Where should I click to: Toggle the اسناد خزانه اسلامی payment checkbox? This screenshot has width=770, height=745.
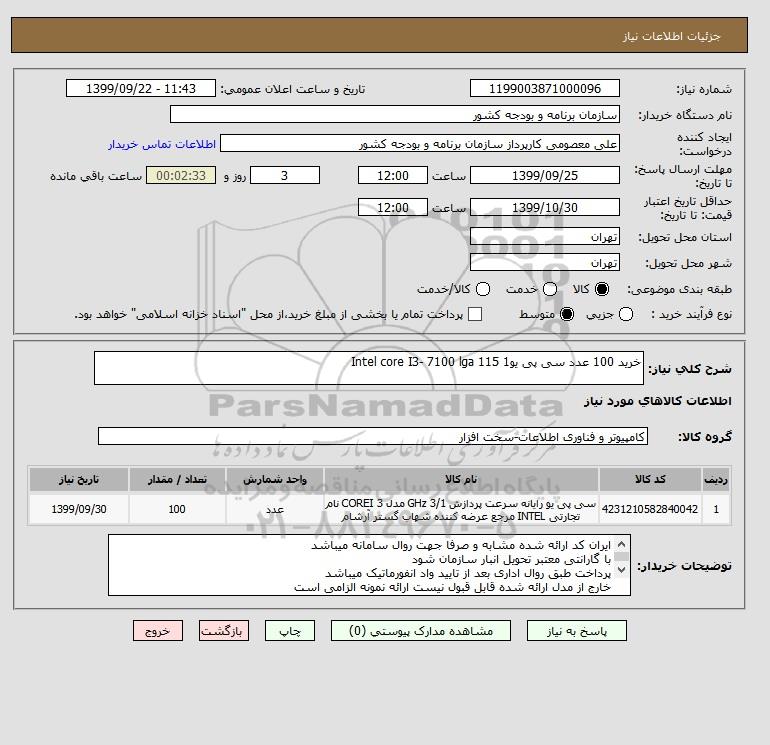pos(475,314)
